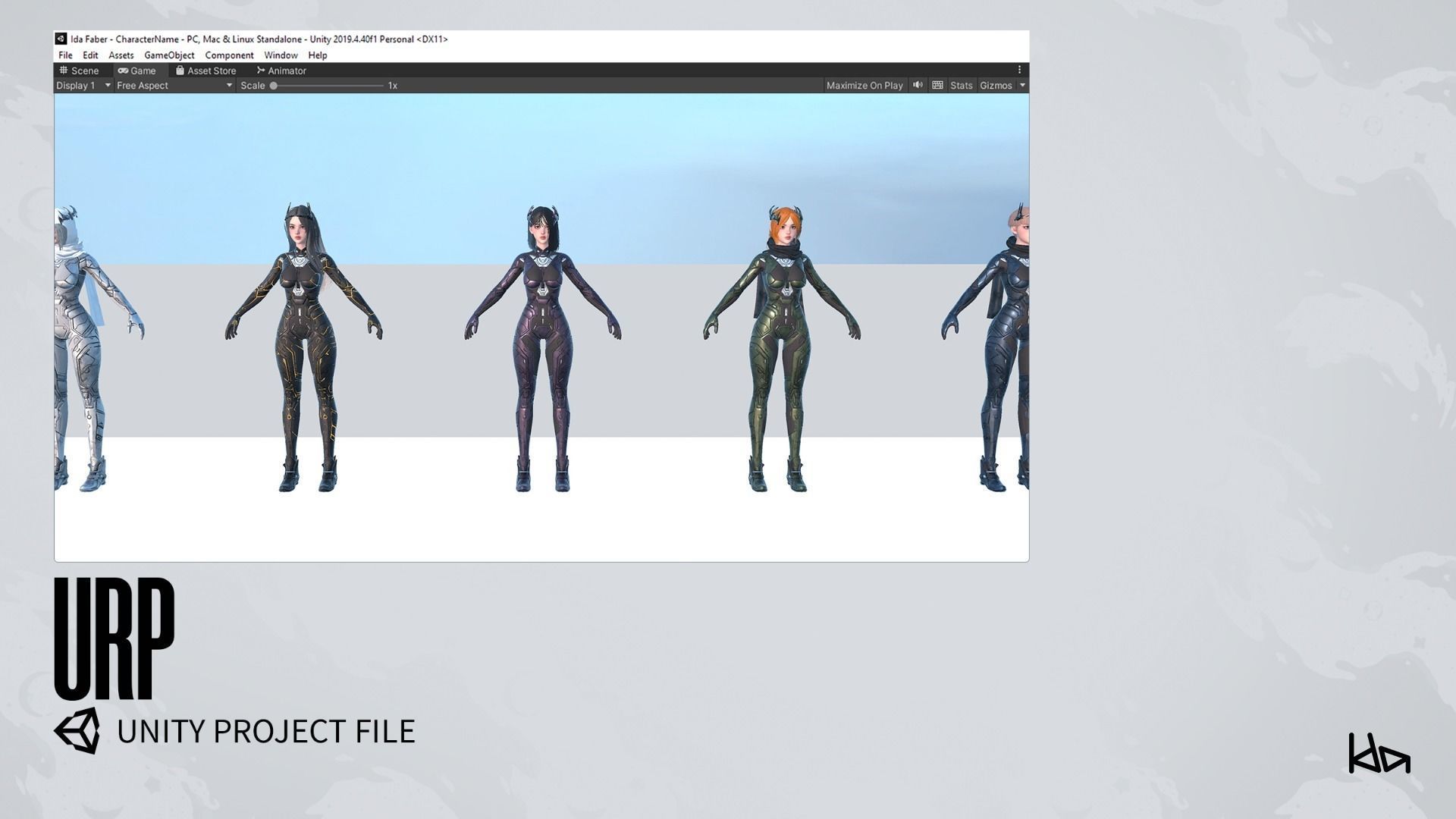Toggle Maximize On Play

coord(864,86)
